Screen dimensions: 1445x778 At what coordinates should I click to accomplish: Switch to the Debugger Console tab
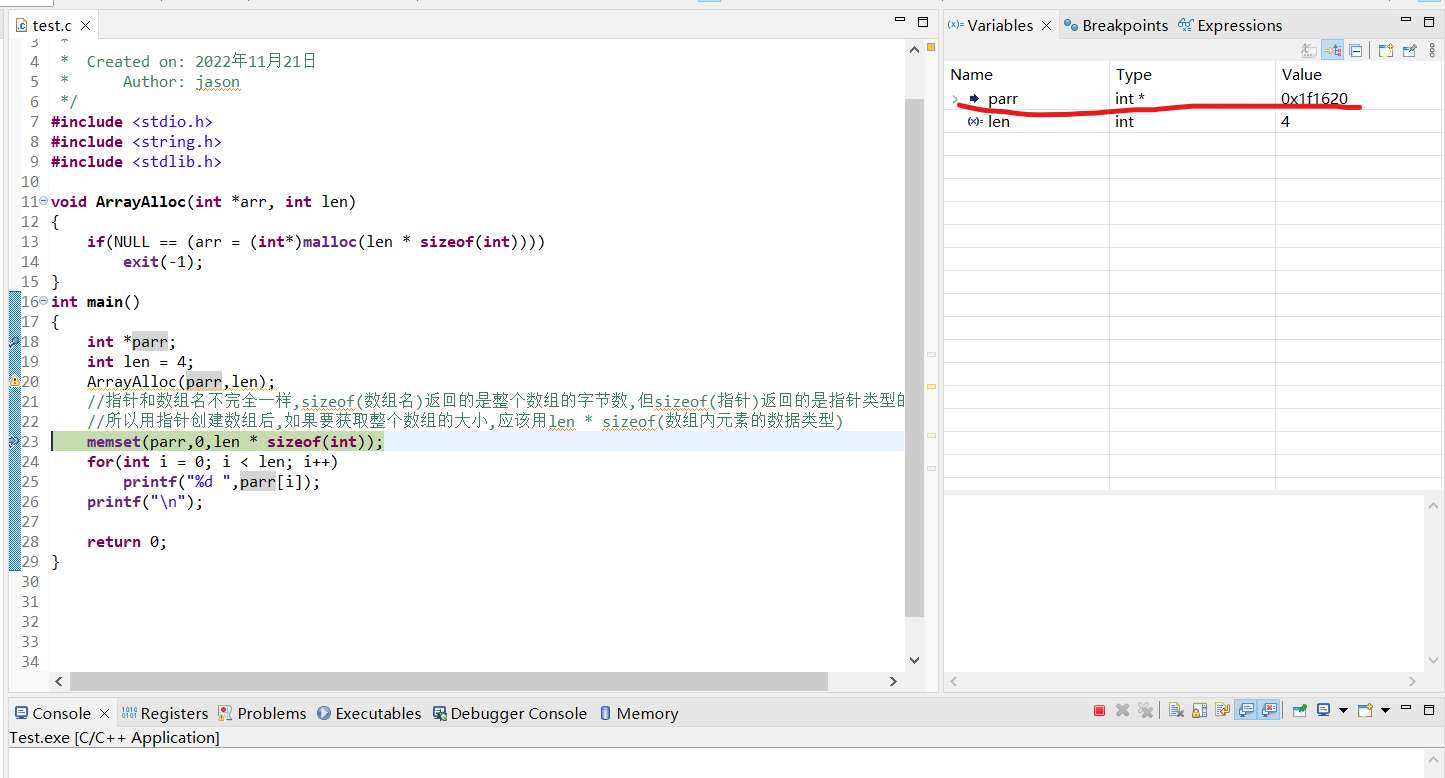coord(509,714)
